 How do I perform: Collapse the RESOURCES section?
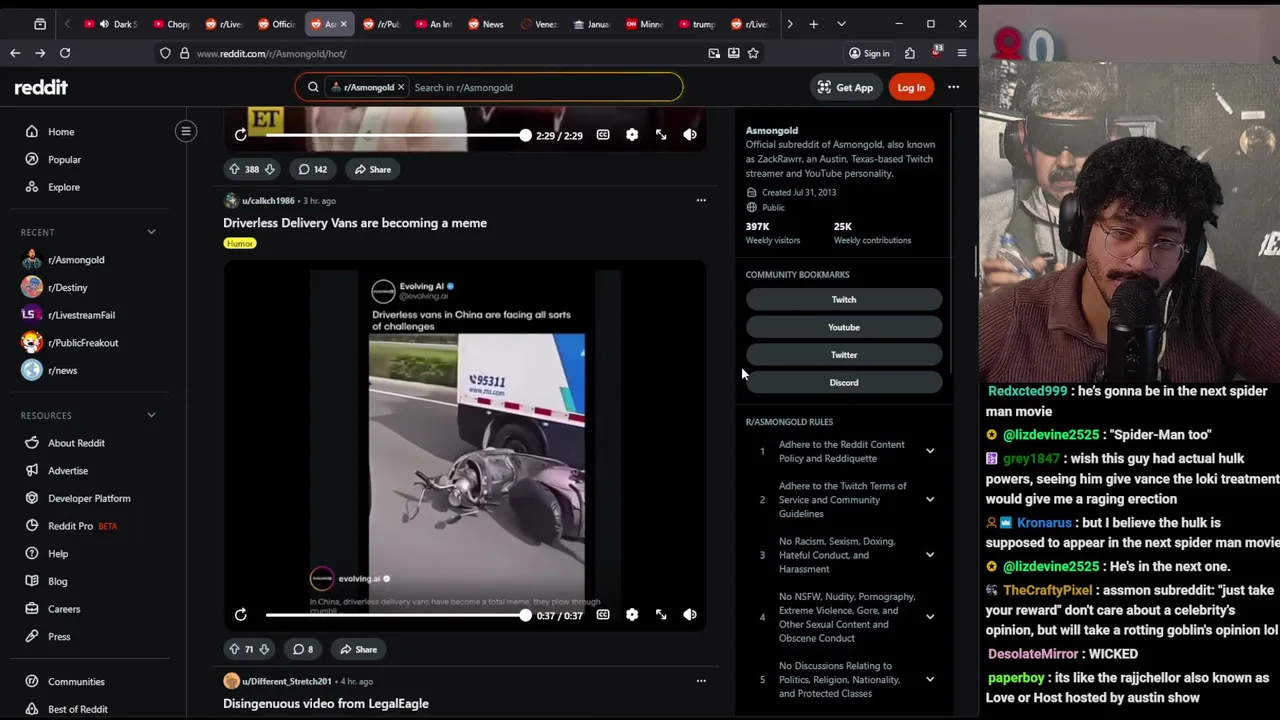152,415
